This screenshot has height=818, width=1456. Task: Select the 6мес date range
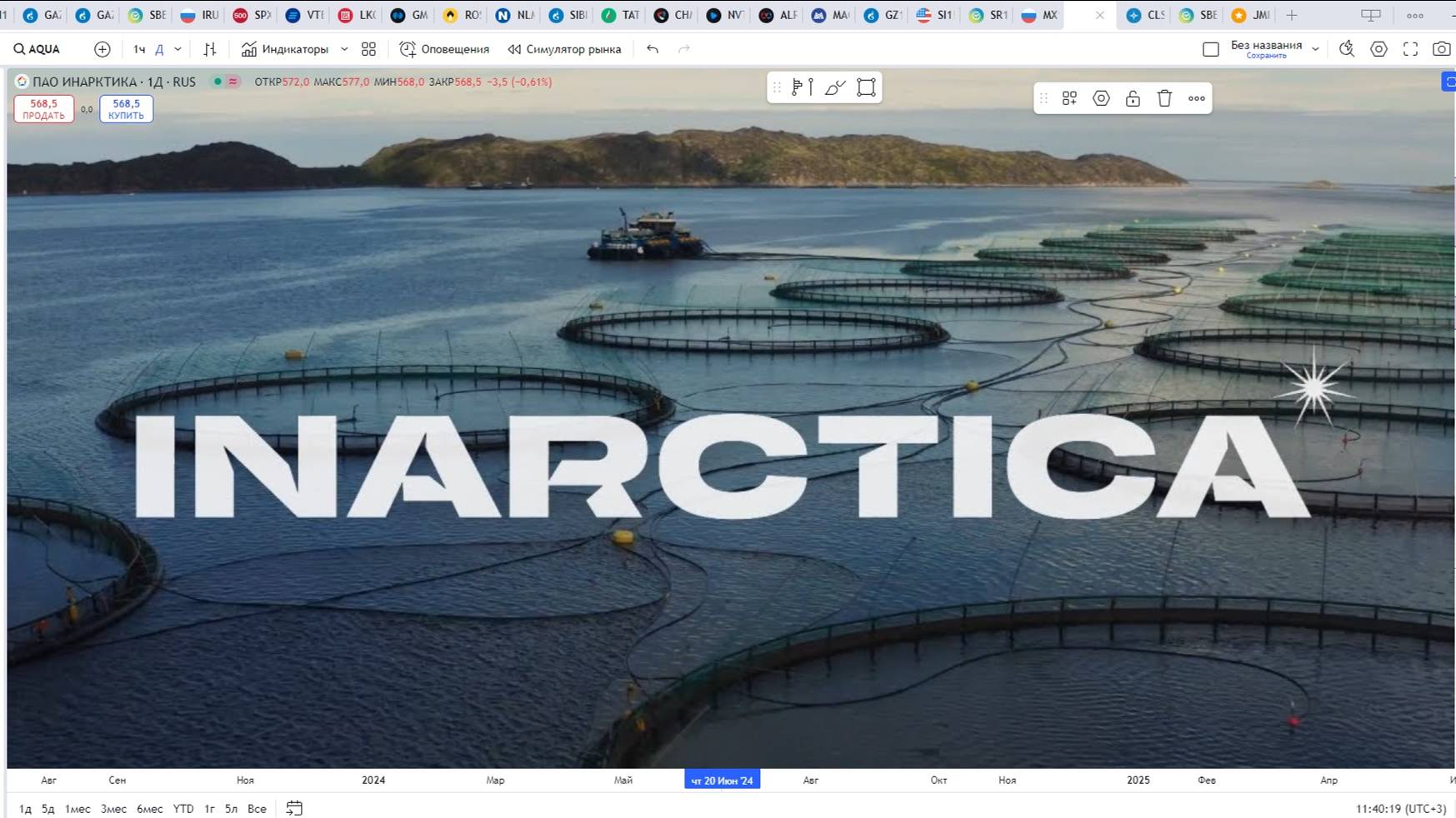(x=150, y=809)
